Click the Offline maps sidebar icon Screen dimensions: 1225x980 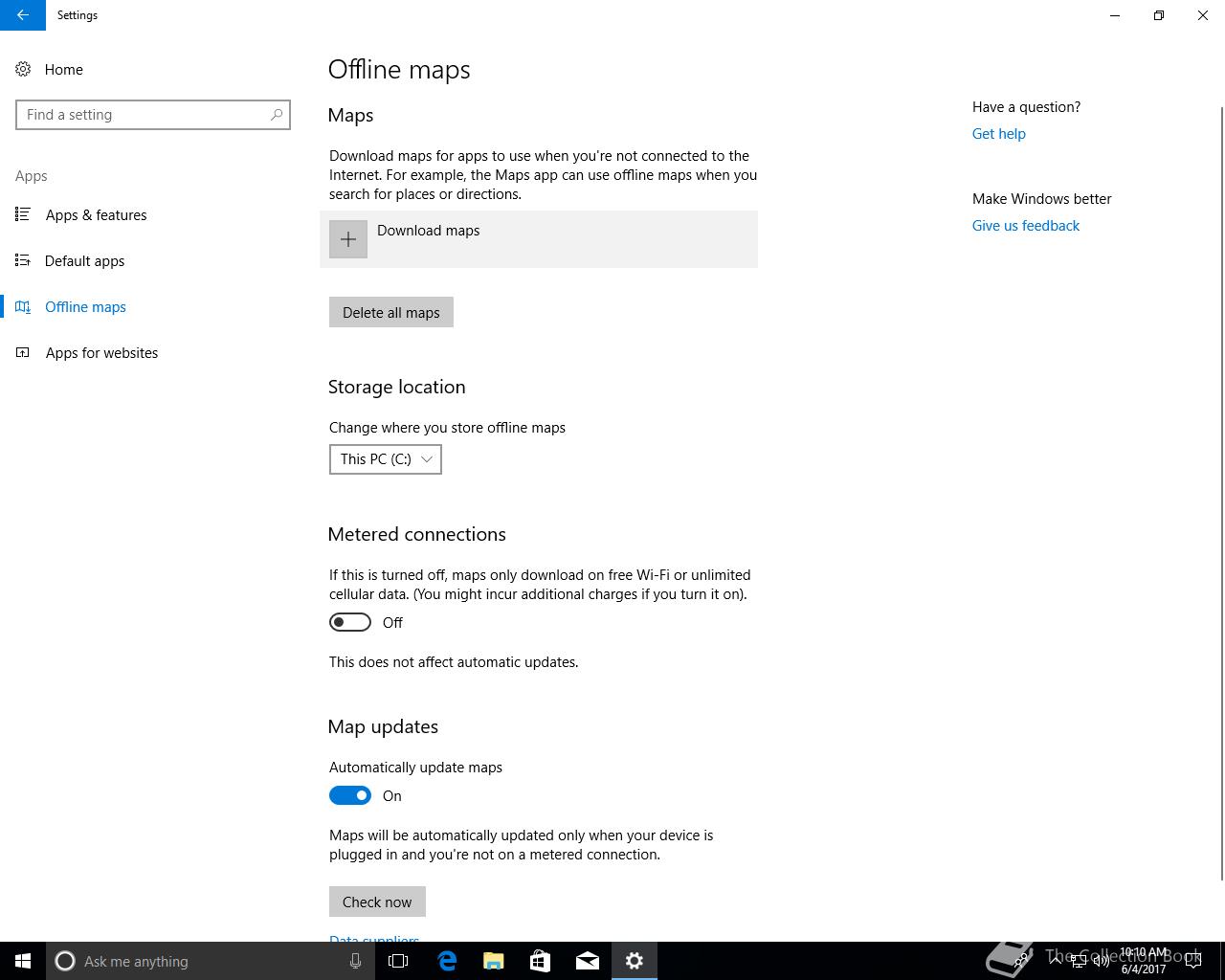tap(23, 306)
